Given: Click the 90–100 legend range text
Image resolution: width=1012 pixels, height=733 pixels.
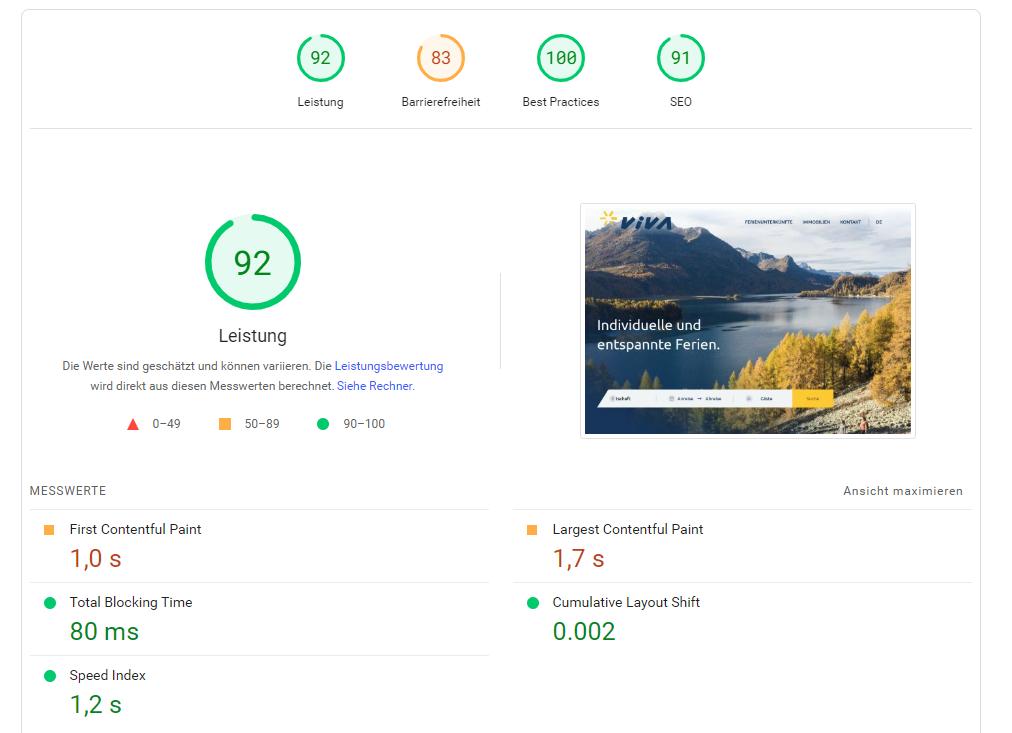Looking at the screenshot, I should pyautogui.click(x=364, y=424).
